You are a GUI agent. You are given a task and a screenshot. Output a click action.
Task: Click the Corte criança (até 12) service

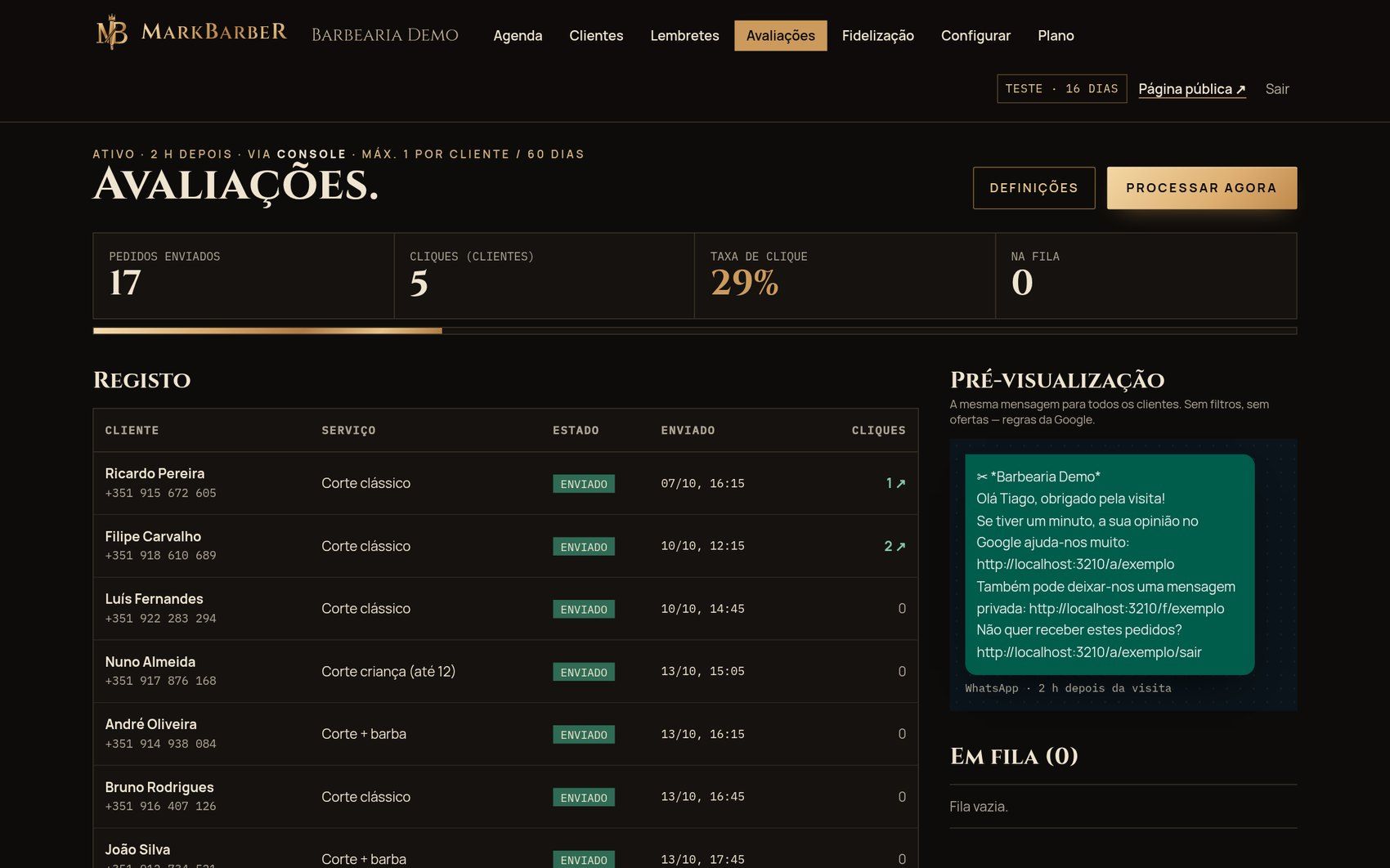click(x=388, y=672)
